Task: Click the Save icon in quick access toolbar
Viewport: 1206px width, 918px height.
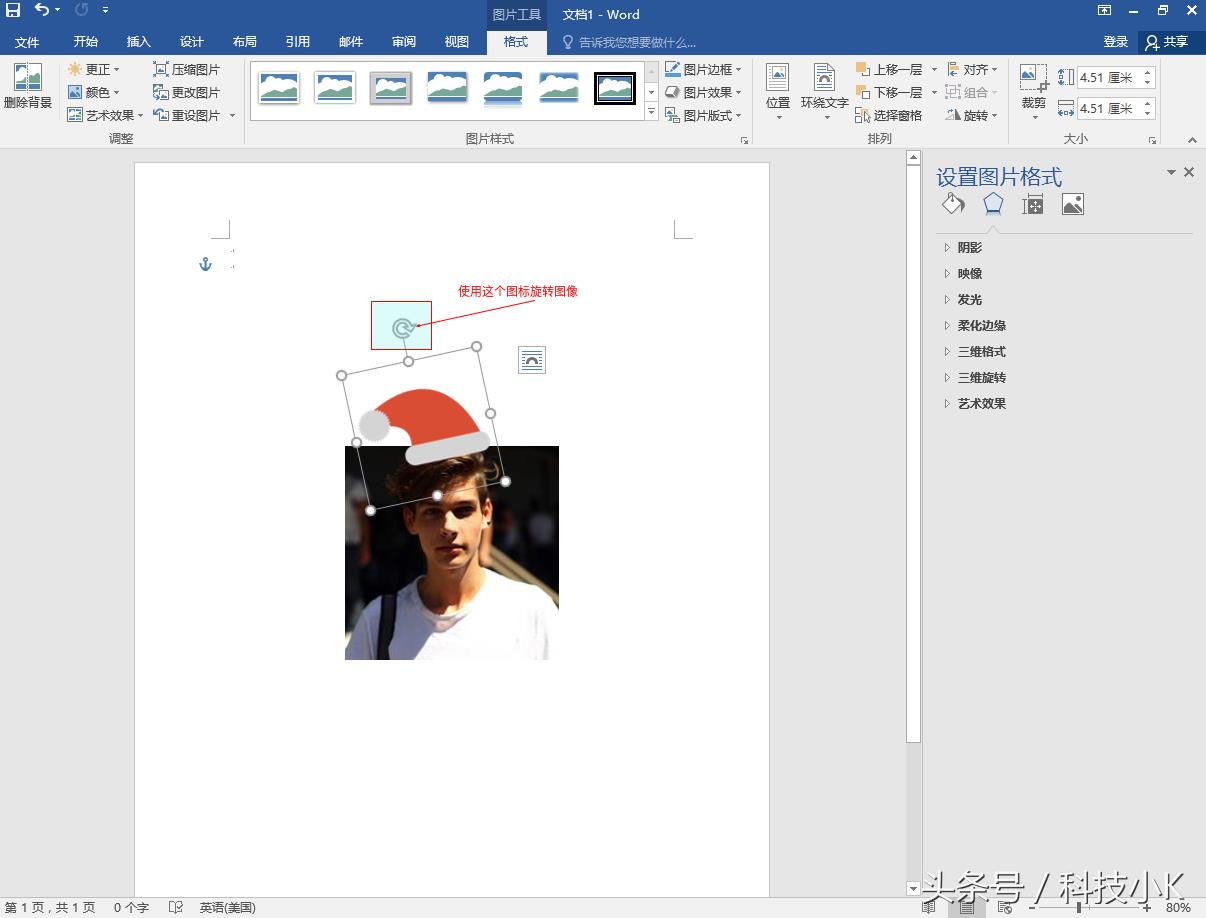Action: 13,10
